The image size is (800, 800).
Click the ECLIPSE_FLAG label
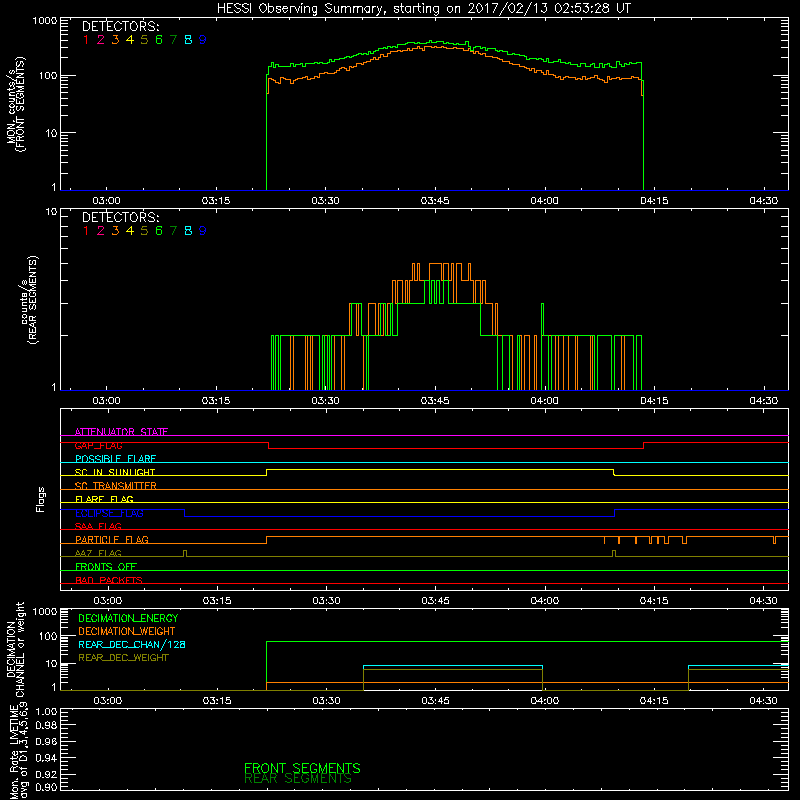coord(109,513)
